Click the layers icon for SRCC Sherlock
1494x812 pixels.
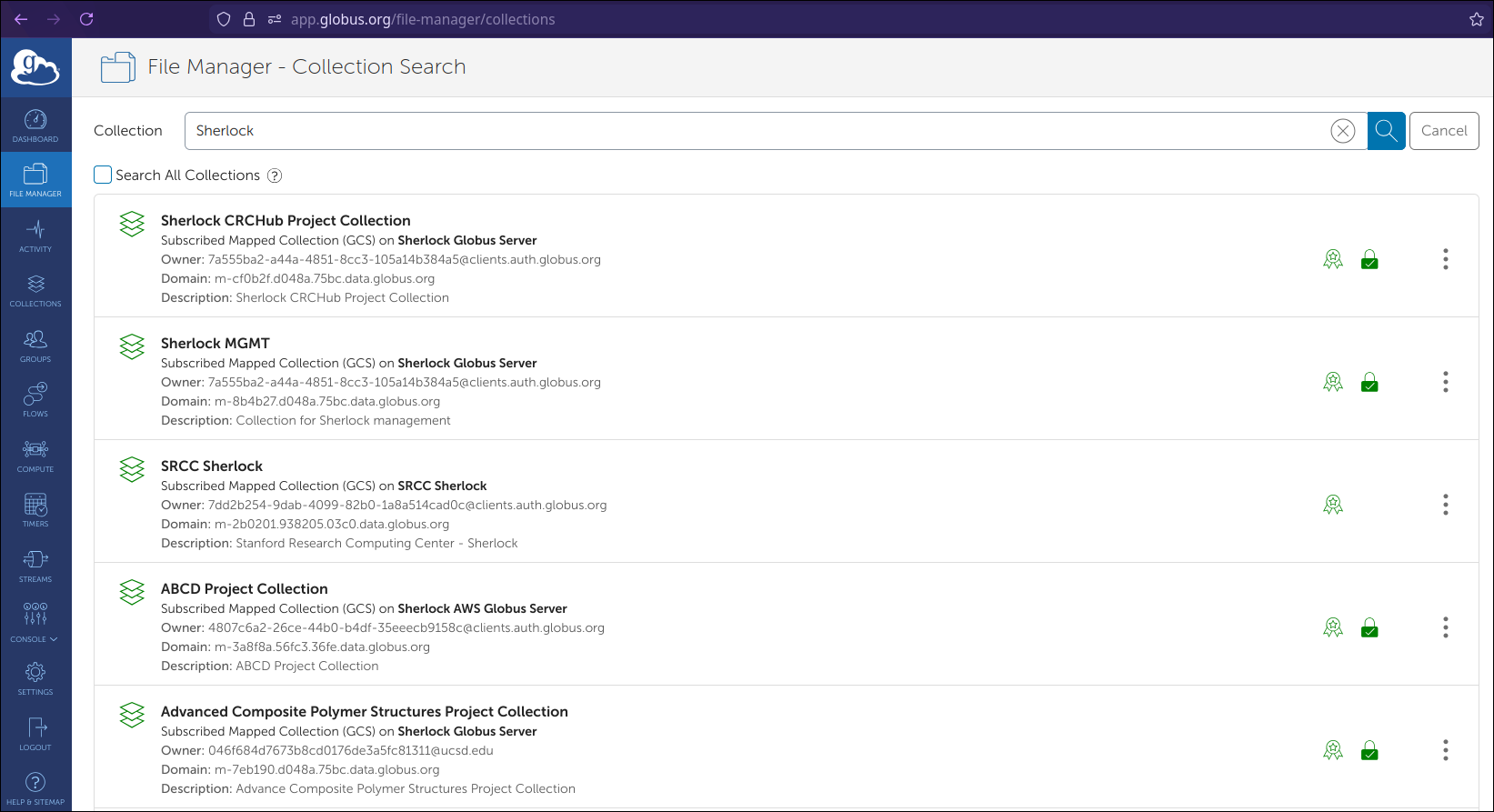point(132,469)
